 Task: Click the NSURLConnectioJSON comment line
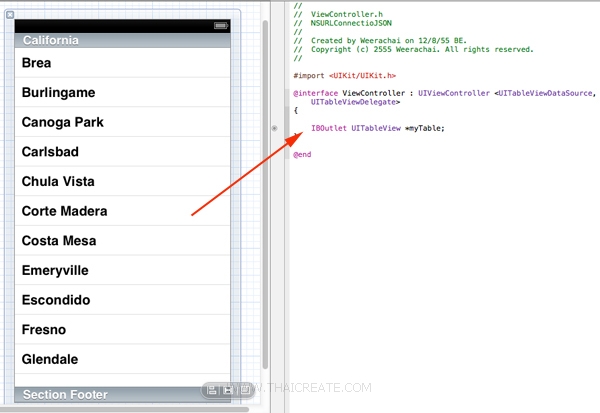click(x=342, y=23)
